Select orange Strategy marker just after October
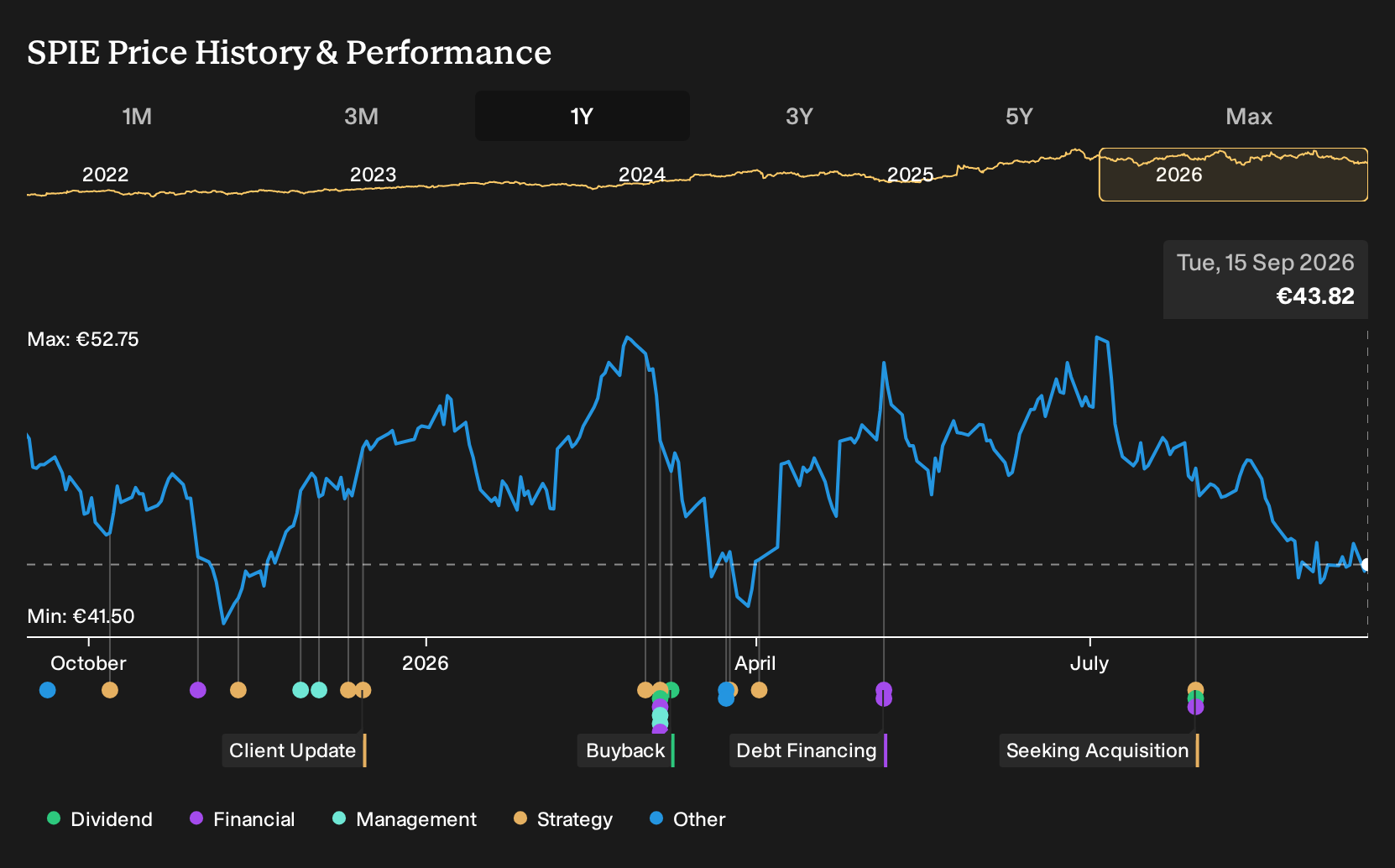This screenshot has height=868, width=1395. coord(110,690)
